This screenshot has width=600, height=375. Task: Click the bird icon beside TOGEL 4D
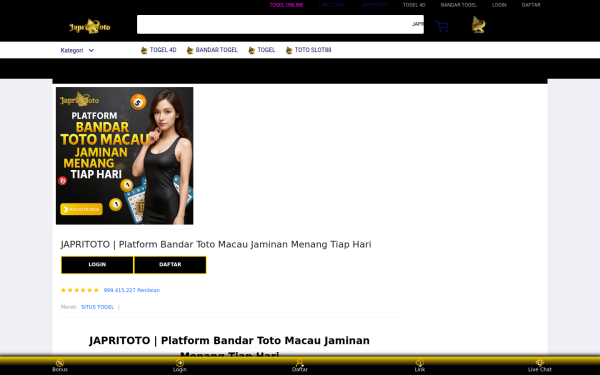(x=144, y=50)
